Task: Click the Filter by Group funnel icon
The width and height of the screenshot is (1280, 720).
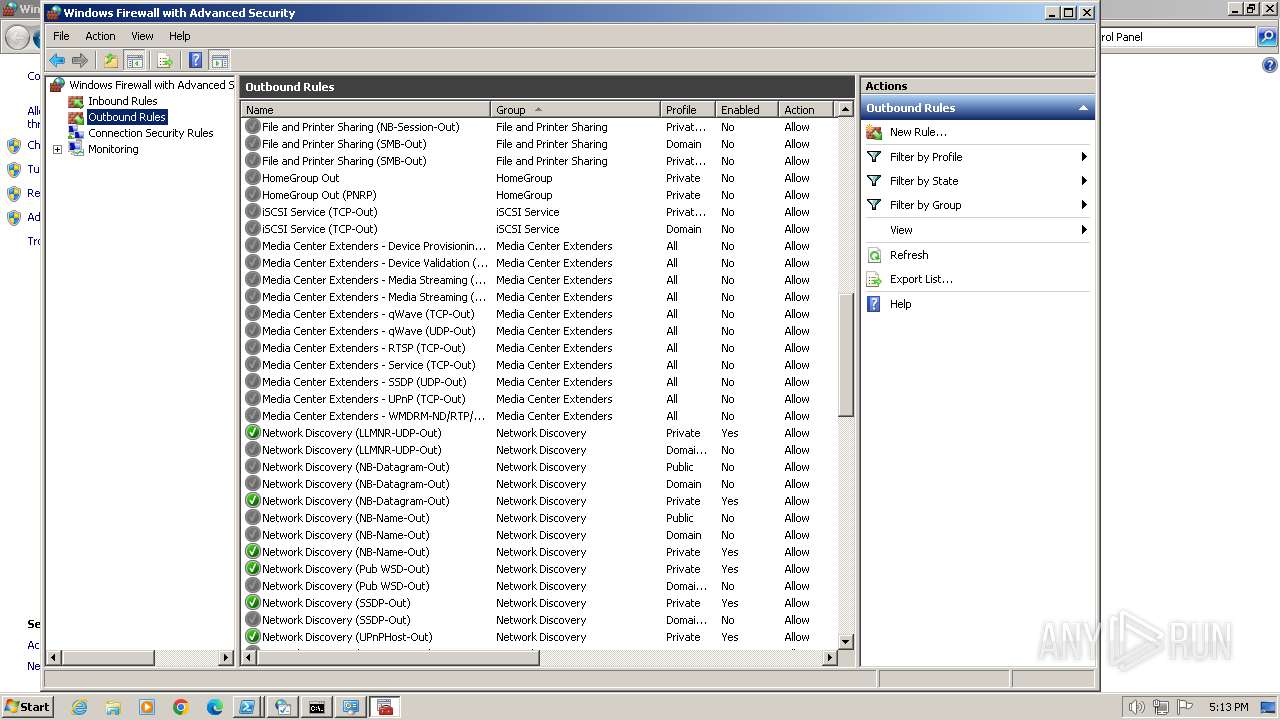Action: 874,205
